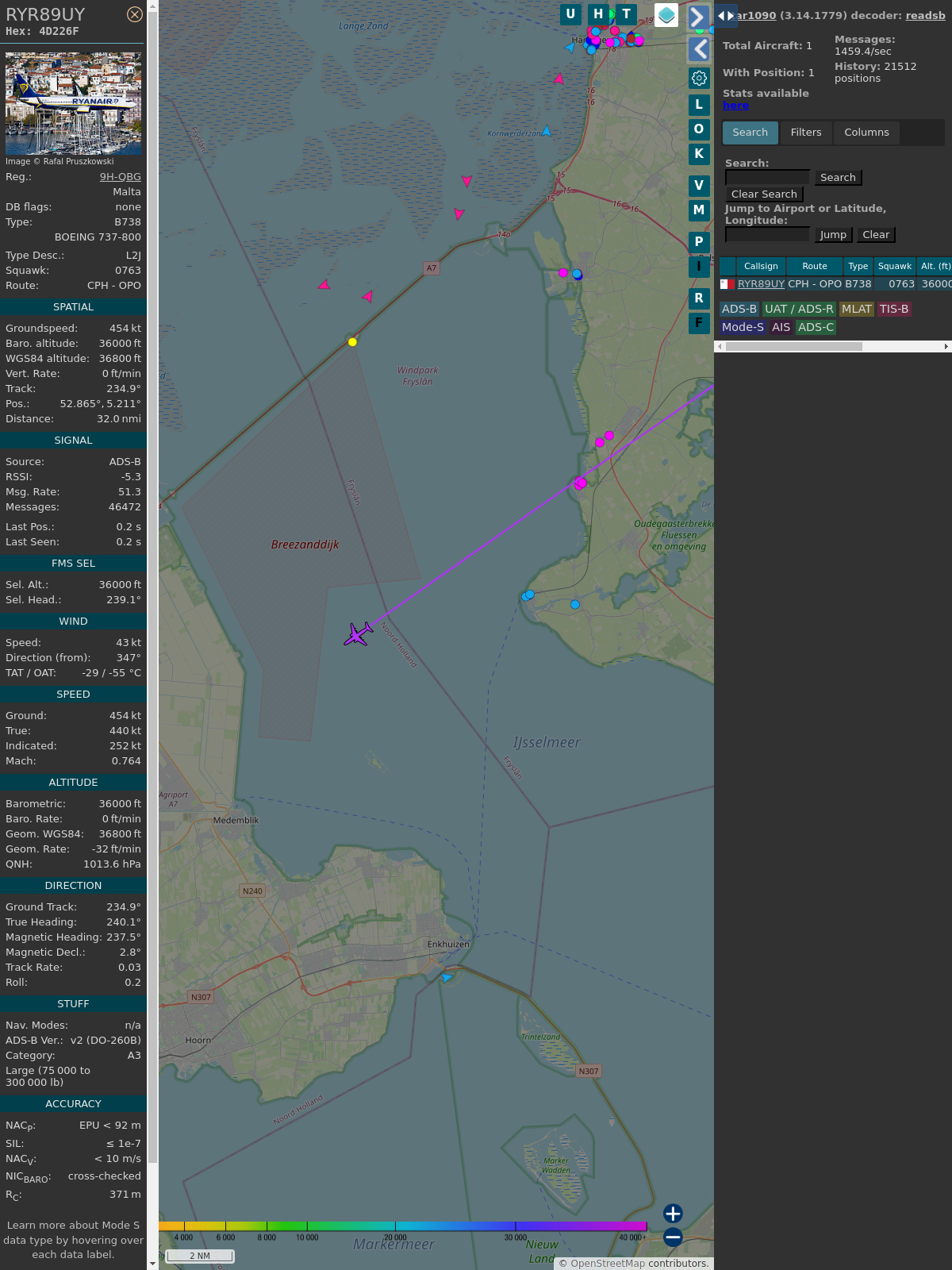The image size is (952, 1270).
Task: Click the Clear button beside Jump
Action: pyautogui.click(x=876, y=235)
